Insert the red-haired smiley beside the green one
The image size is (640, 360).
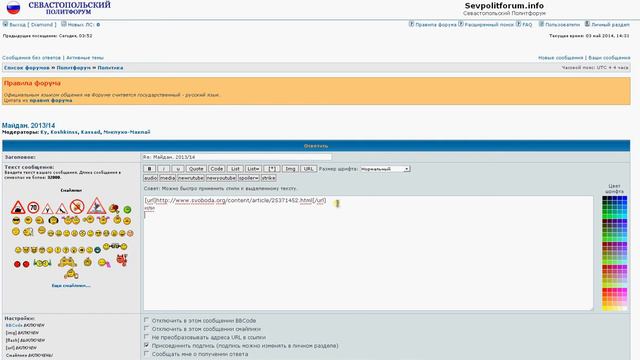(114, 208)
